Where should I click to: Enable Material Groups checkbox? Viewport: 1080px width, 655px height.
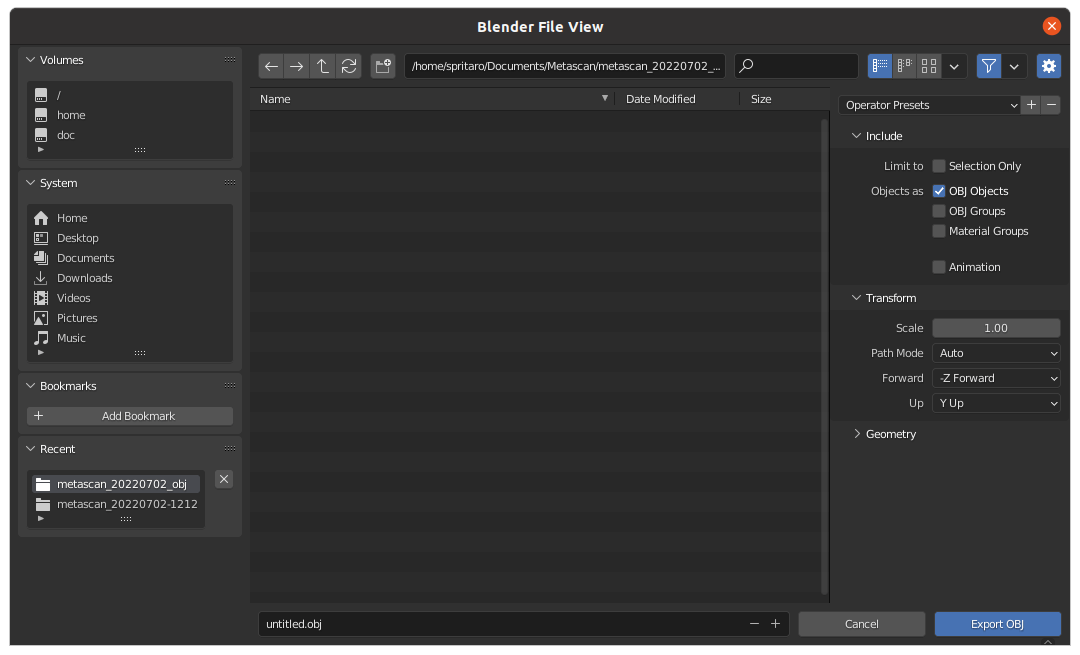click(x=939, y=231)
